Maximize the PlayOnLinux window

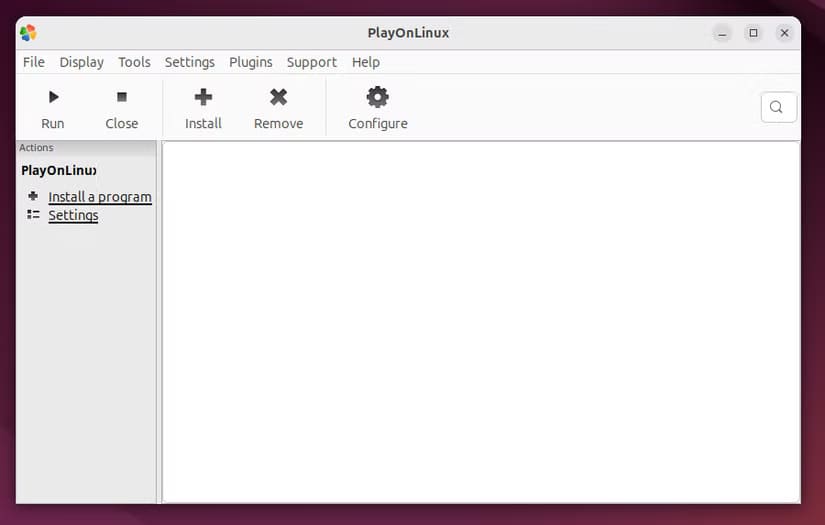click(753, 33)
